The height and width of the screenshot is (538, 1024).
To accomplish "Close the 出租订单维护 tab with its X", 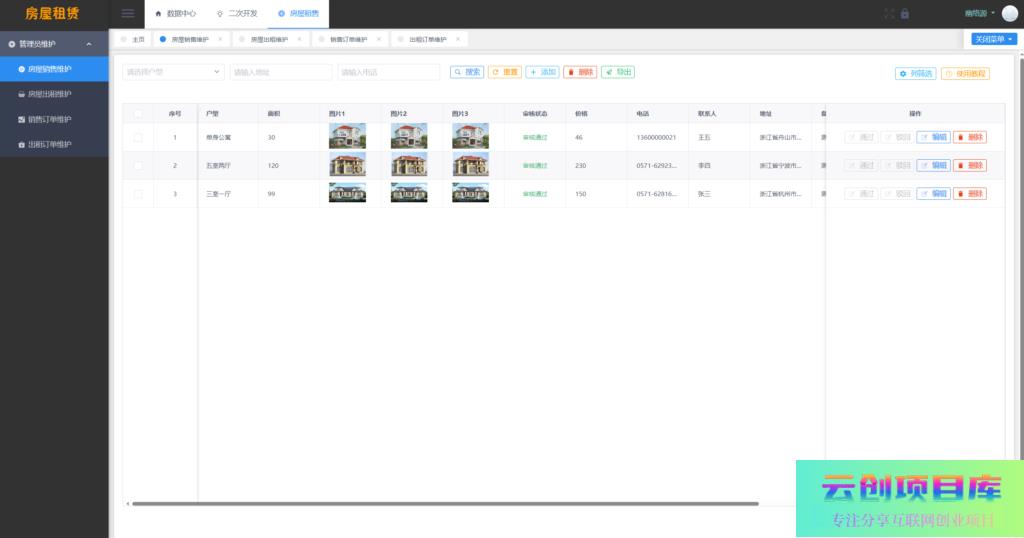I will coord(458,39).
